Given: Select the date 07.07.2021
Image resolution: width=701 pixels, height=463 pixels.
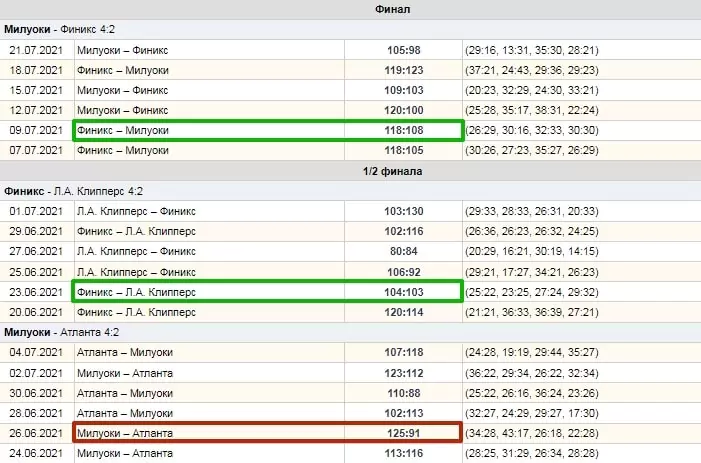Looking at the screenshot, I should (x=36, y=150).
